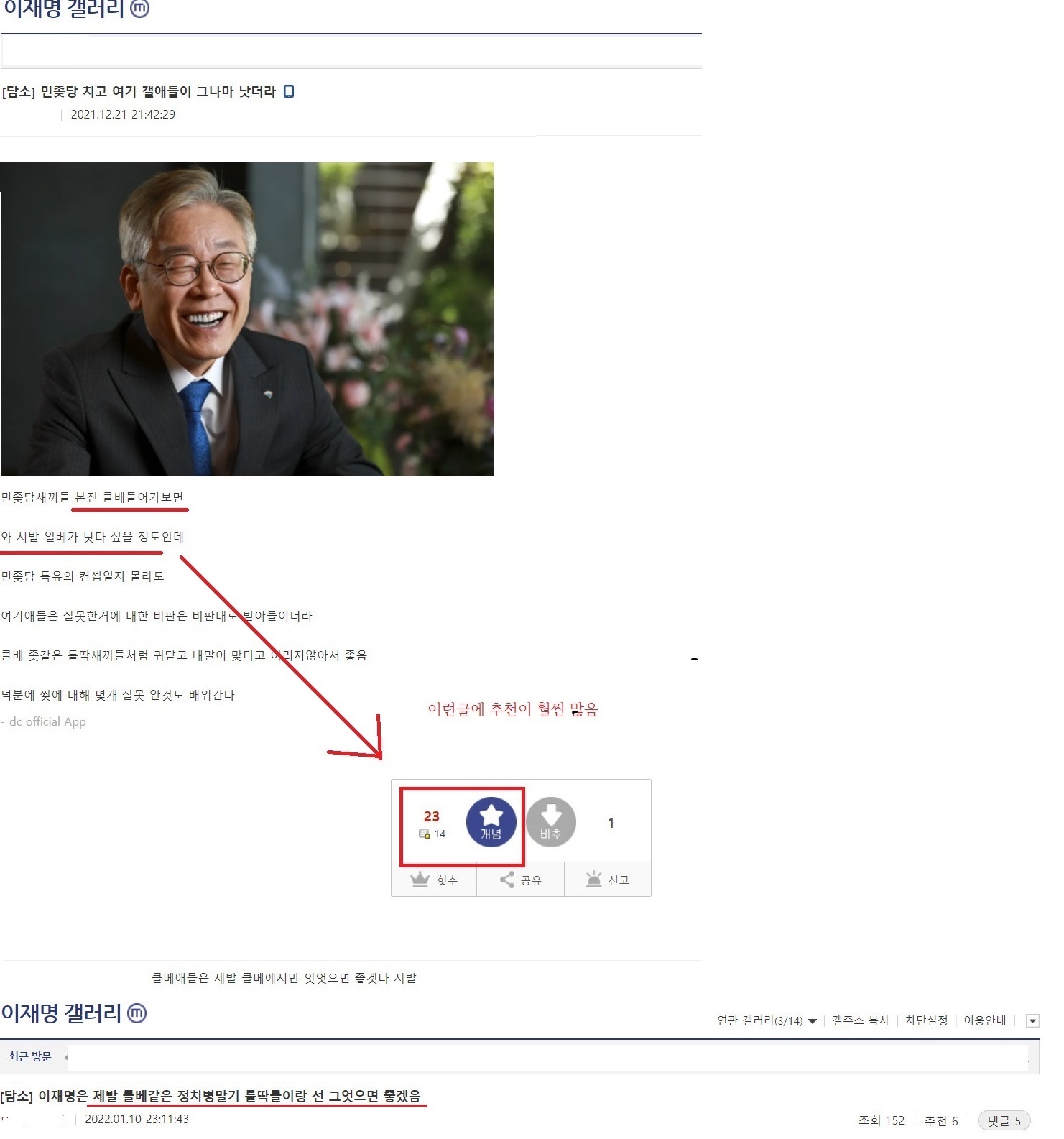1064x1139 pixels.
Task: Click the arrow next to 최근 방문
Action: (66, 1056)
